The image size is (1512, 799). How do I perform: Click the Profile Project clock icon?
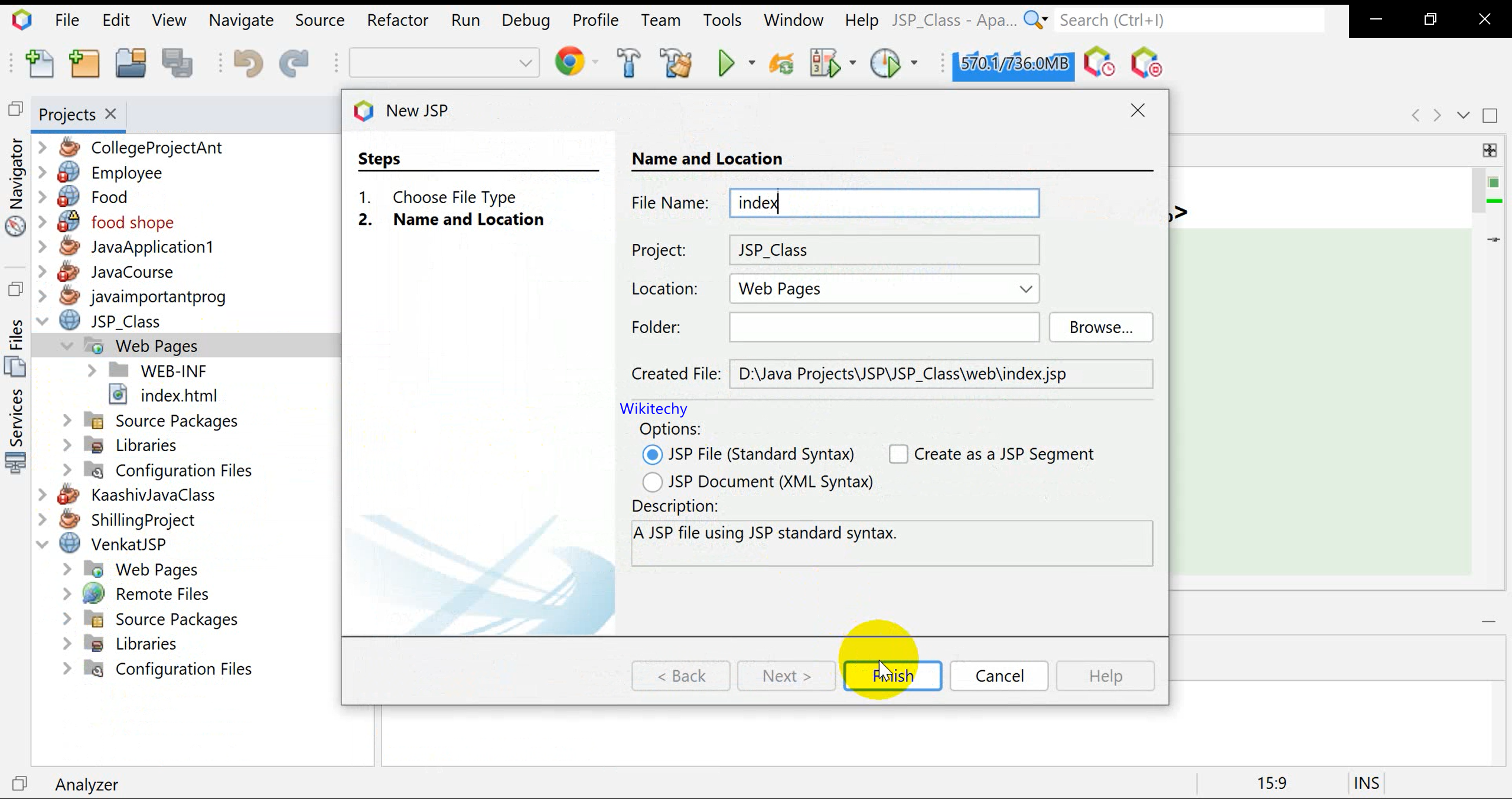(885, 63)
